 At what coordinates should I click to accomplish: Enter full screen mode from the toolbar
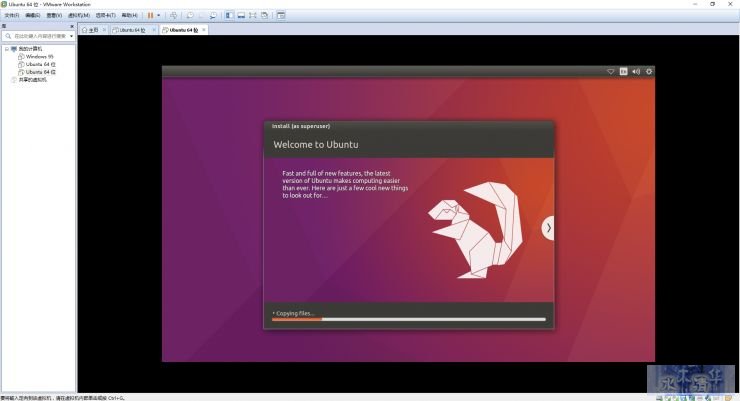click(x=253, y=16)
